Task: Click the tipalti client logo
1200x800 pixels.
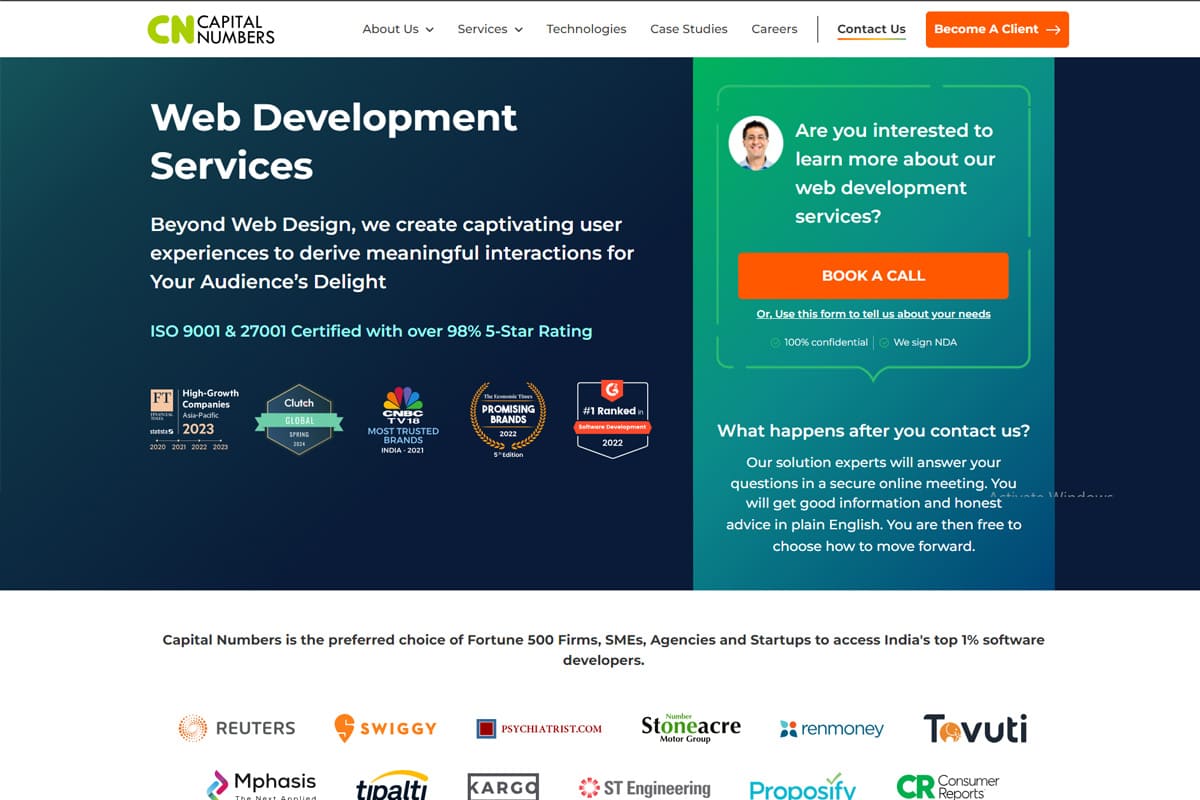Action: tap(392, 786)
